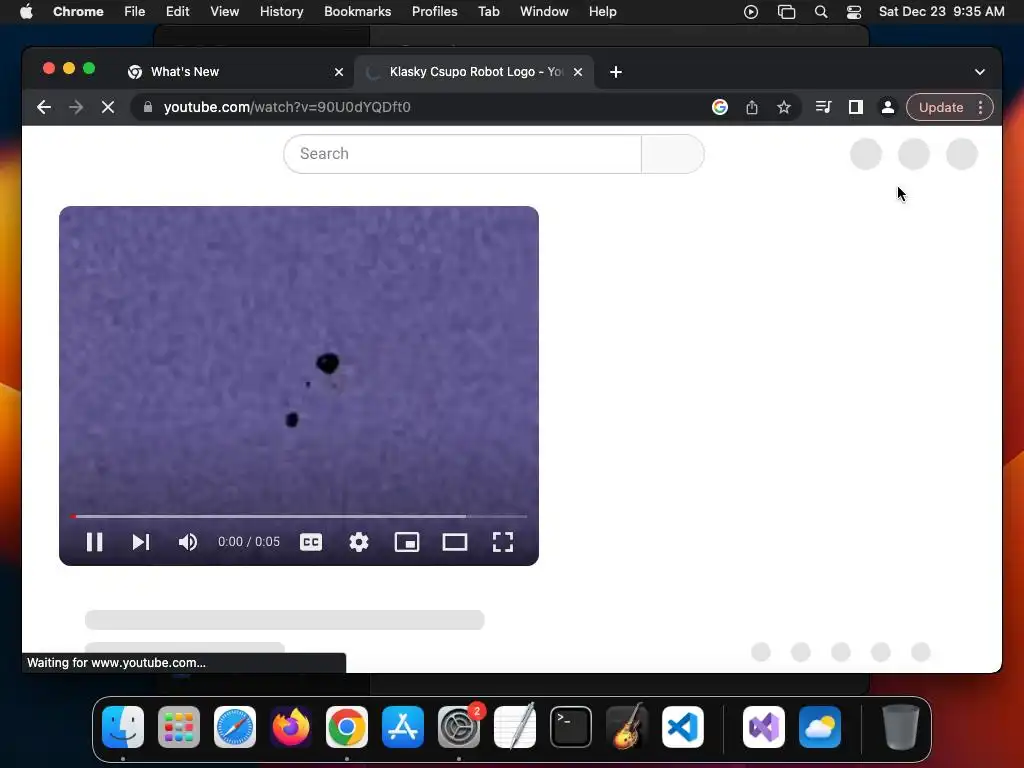Open Spotlight search in menu bar
The image size is (1024, 768).
[x=821, y=12]
